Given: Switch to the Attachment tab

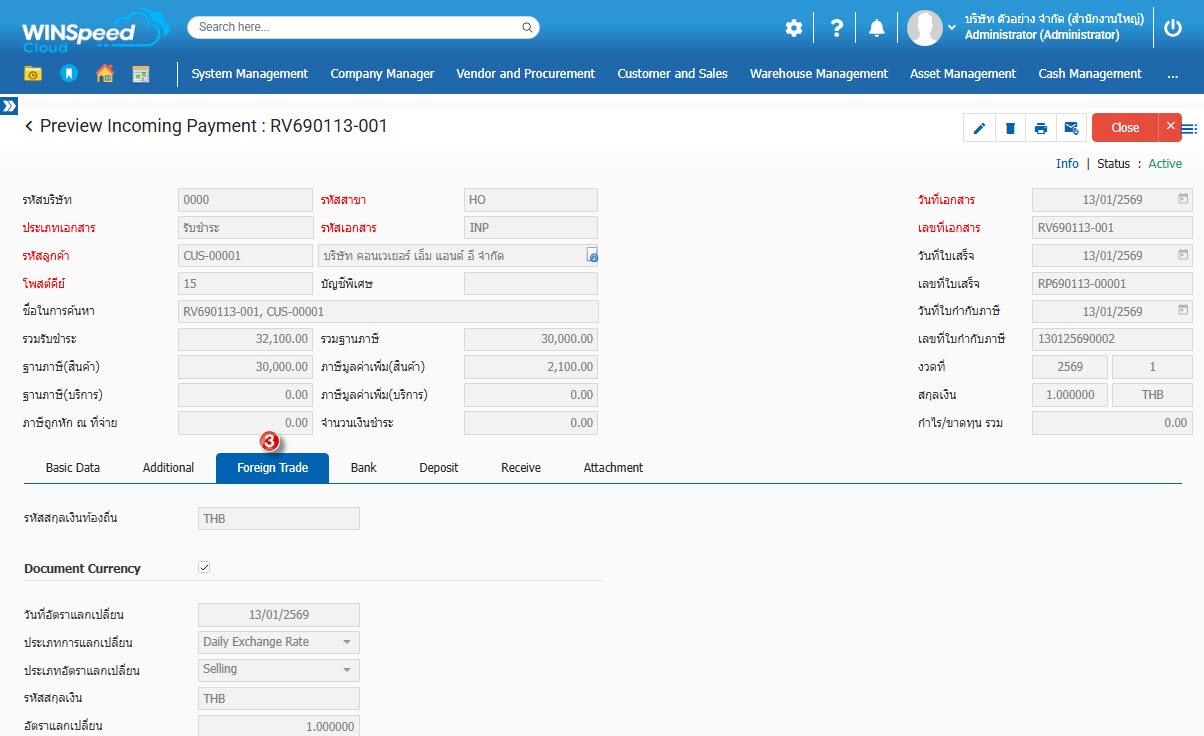Looking at the screenshot, I should pyautogui.click(x=613, y=467).
